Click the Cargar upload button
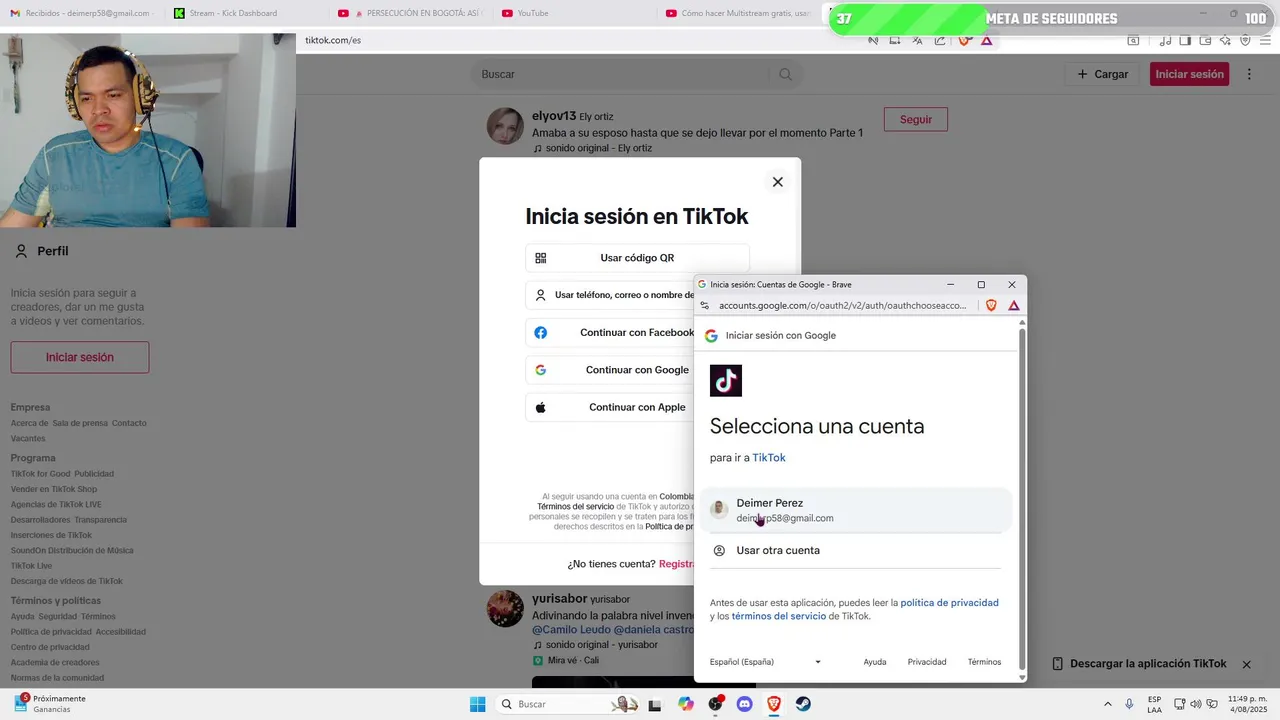 (x=1102, y=74)
